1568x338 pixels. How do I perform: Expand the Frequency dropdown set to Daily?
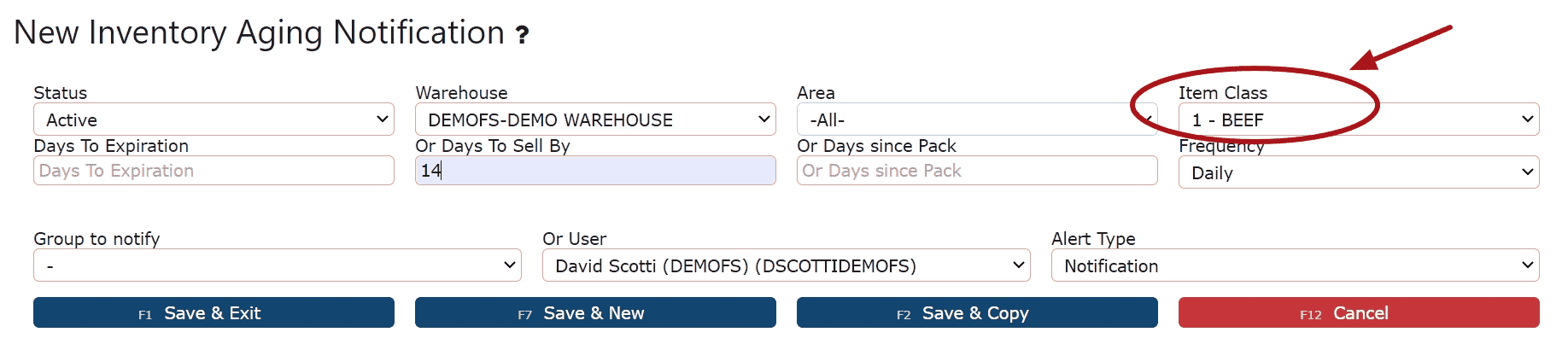point(1359,172)
